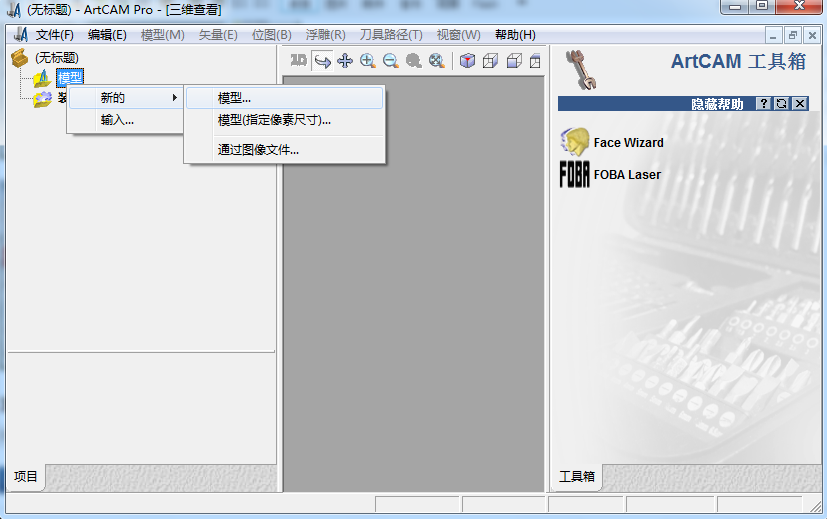Open the 帮助(H) menu
Viewport: 827px width, 519px height.
pyautogui.click(x=515, y=35)
